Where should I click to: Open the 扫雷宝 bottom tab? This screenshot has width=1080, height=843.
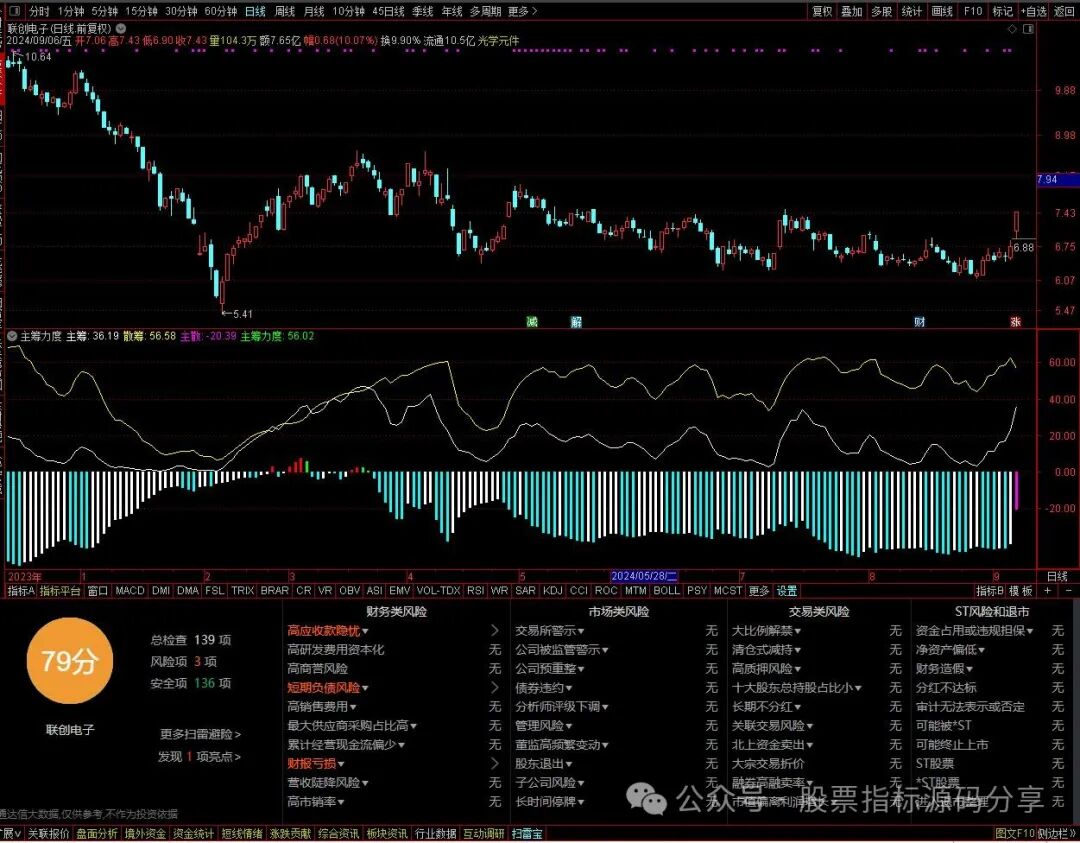pos(527,834)
